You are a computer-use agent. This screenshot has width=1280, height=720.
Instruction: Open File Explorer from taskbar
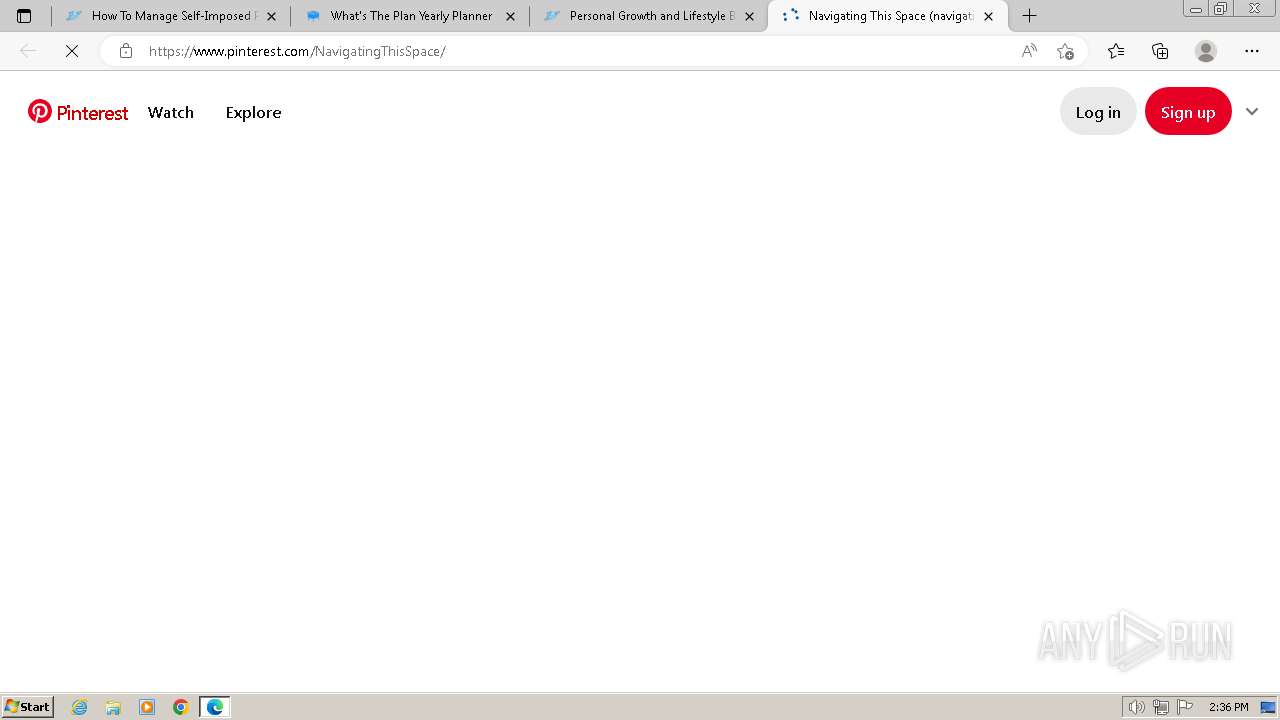(x=113, y=707)
